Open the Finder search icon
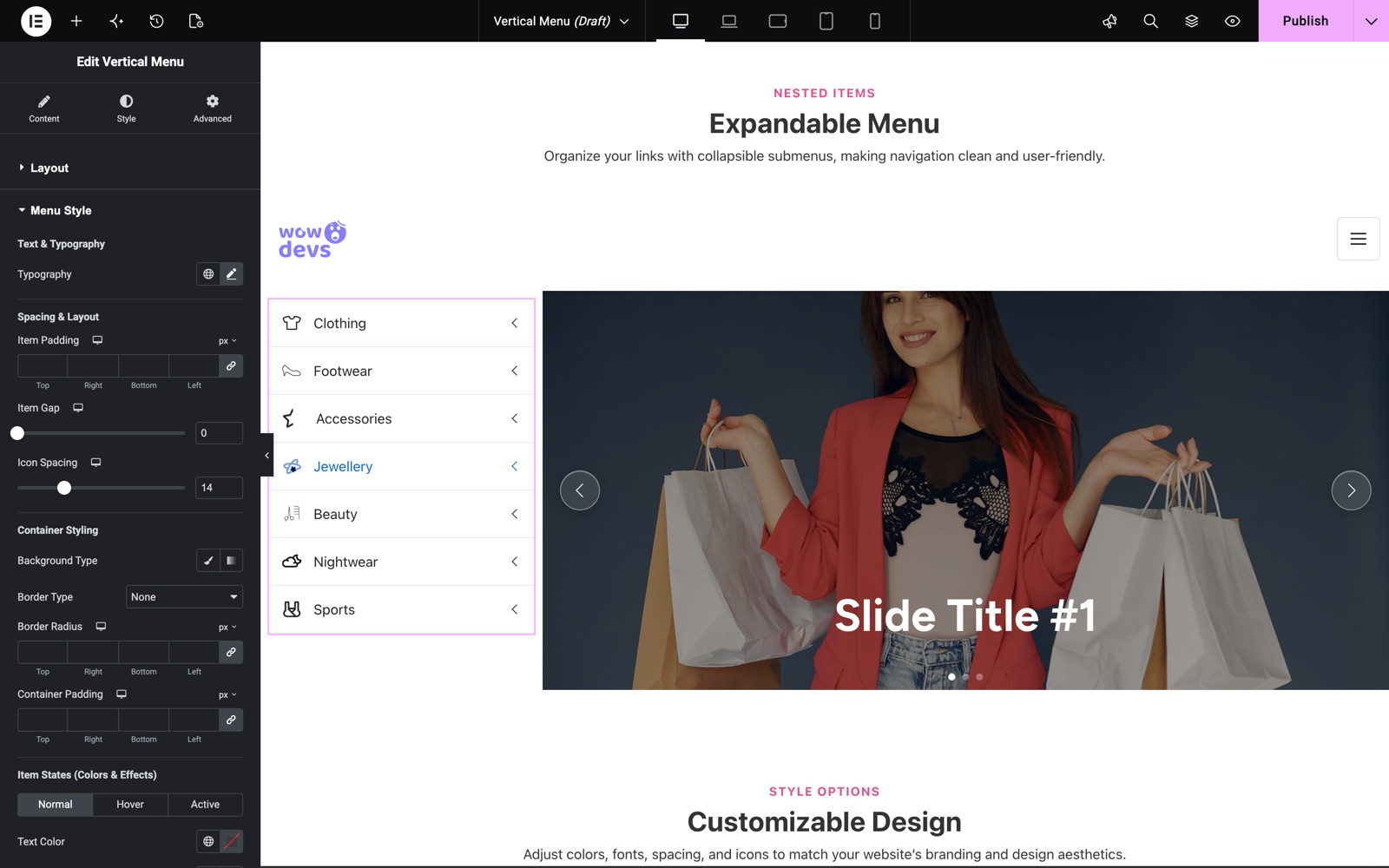This screenshot has width=1389, height=868. pos(1150,21)
